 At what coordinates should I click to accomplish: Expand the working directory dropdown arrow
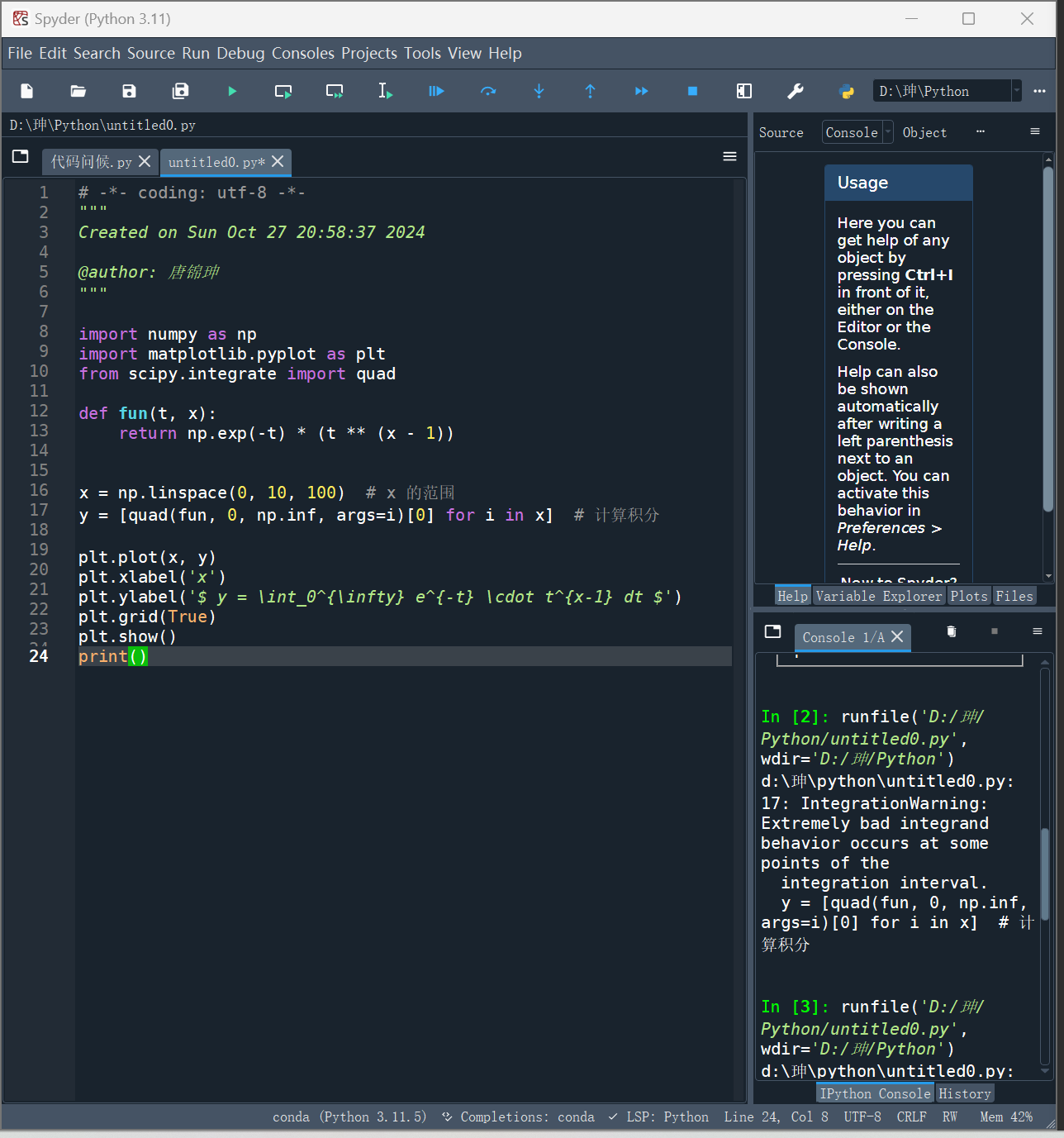[1017, 91]
